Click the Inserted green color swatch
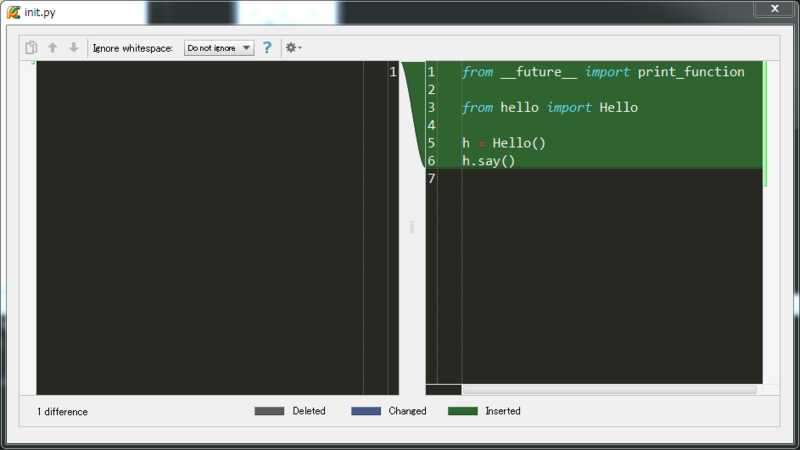This screenshot has width=800, height=450. tap(463, 411)
